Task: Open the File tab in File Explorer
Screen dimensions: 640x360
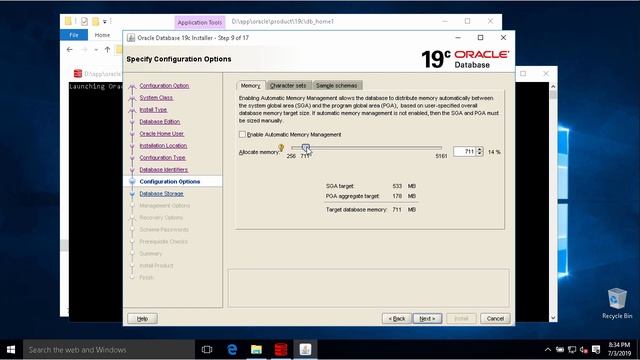Action: [x=74, y=35]
